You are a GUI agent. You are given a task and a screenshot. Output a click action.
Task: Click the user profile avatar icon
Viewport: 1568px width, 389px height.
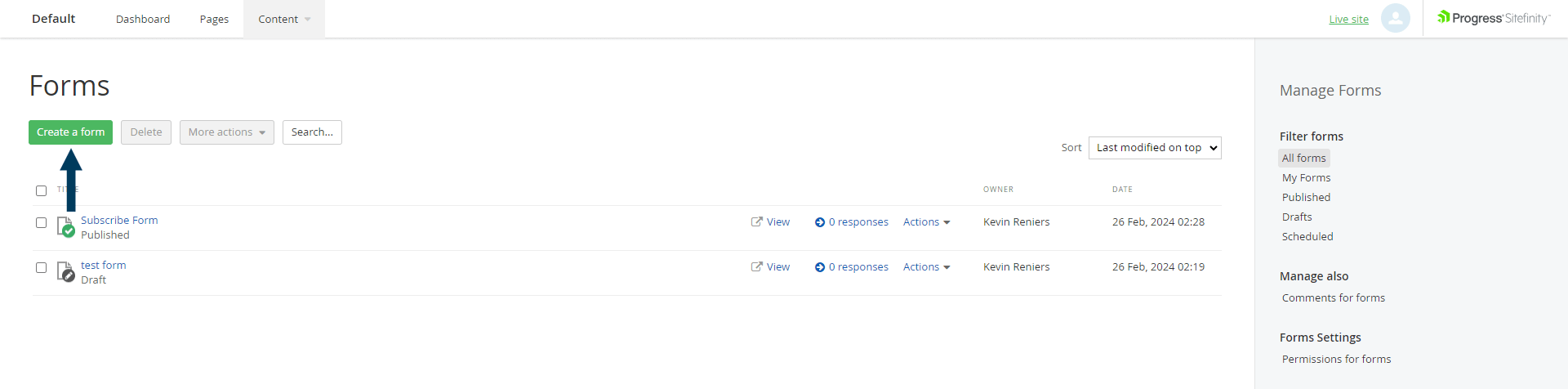[x=1395, y=18]
